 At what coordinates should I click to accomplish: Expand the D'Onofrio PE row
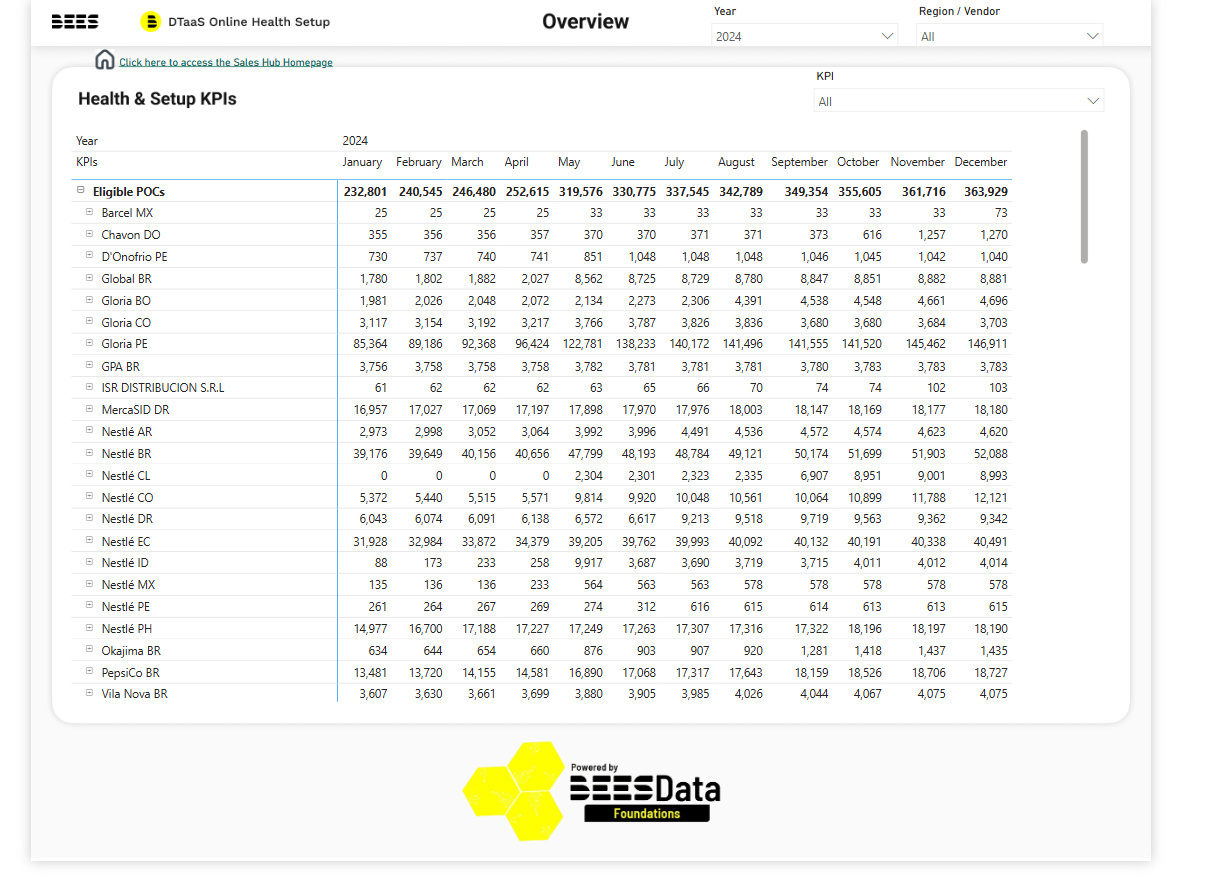point(89,256)
